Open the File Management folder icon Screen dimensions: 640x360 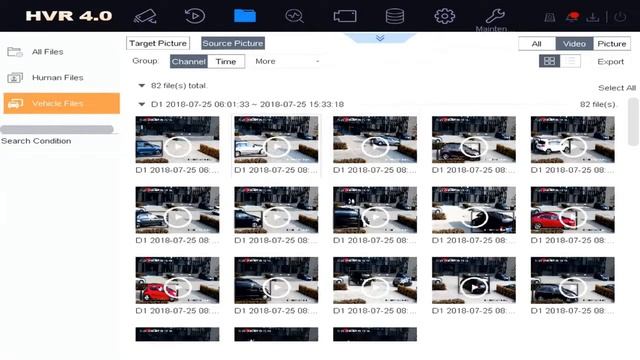(245, 16)
